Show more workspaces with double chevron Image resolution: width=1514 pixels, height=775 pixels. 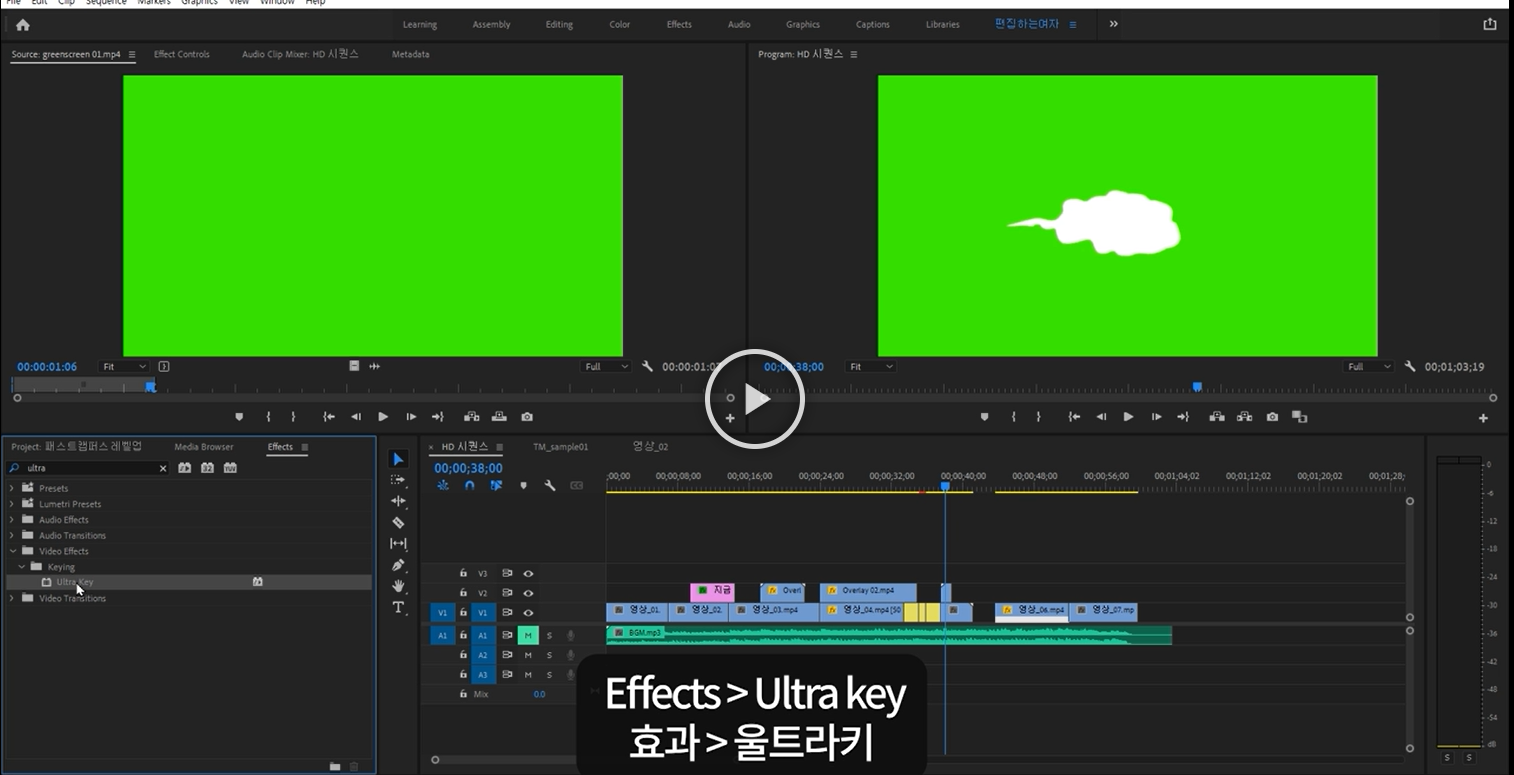(1113, 24)
